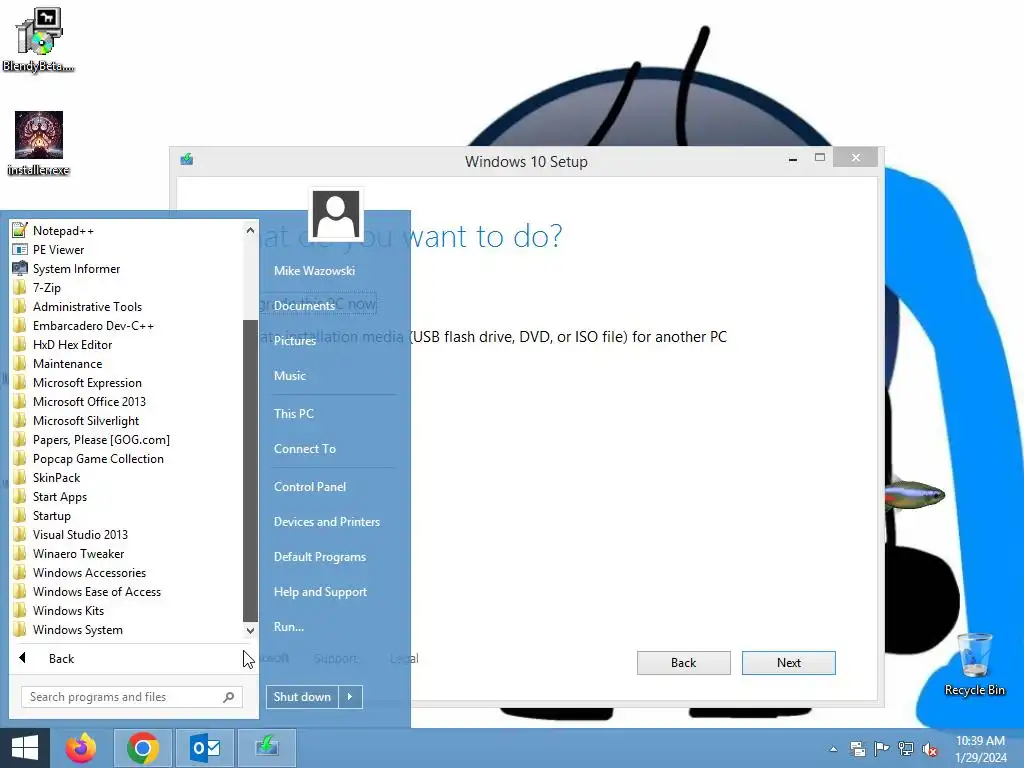Open This PC from the start menu
Image resolution: width=1024 pixels, height=768 pixels.
click(x=294, y=413)
